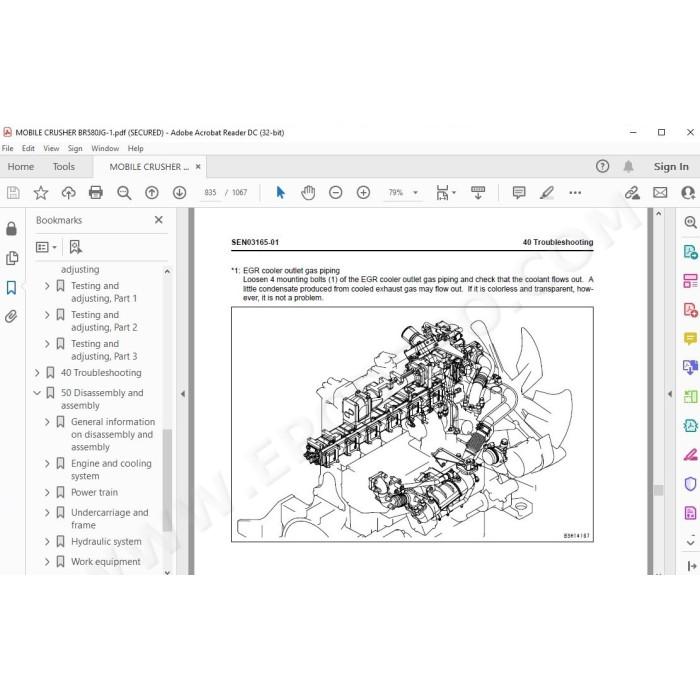Click the document vertical scrollbar thumb

coord(658,490)
